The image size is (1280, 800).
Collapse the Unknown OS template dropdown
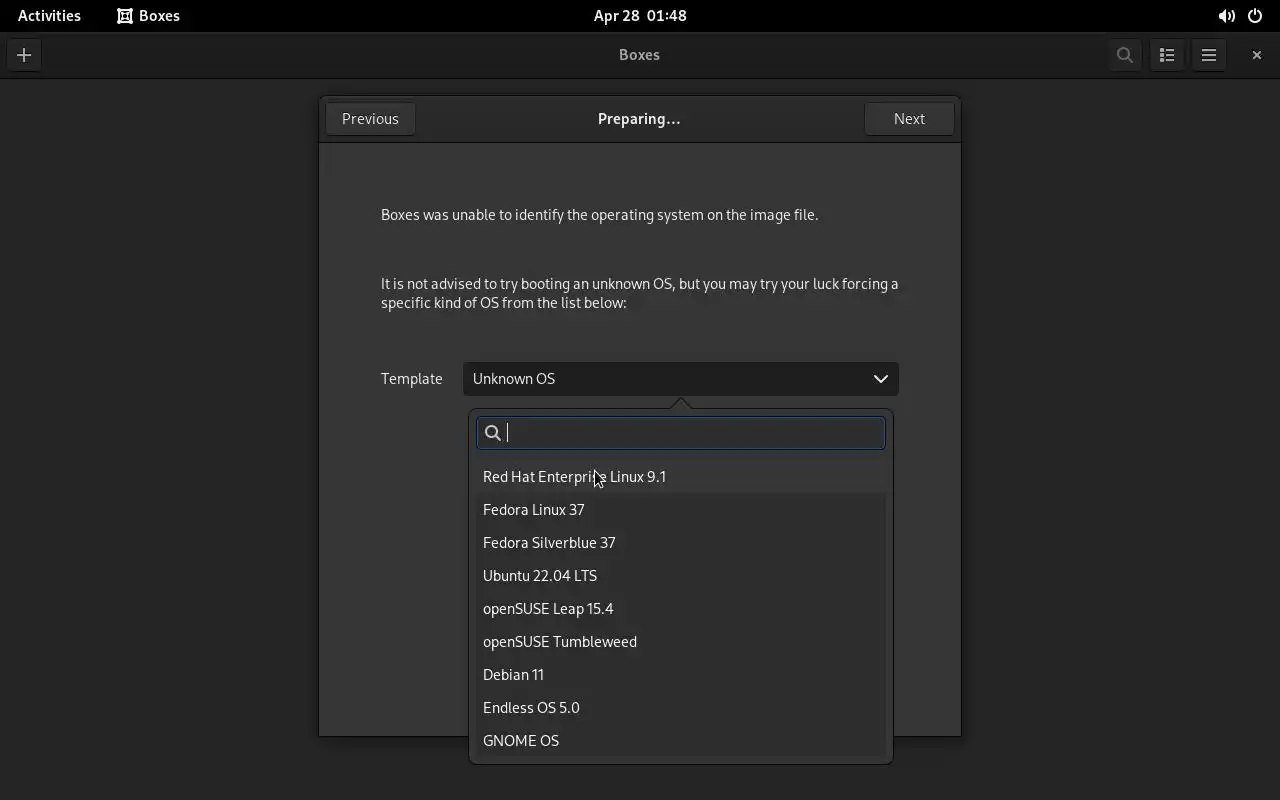[680, 379]
